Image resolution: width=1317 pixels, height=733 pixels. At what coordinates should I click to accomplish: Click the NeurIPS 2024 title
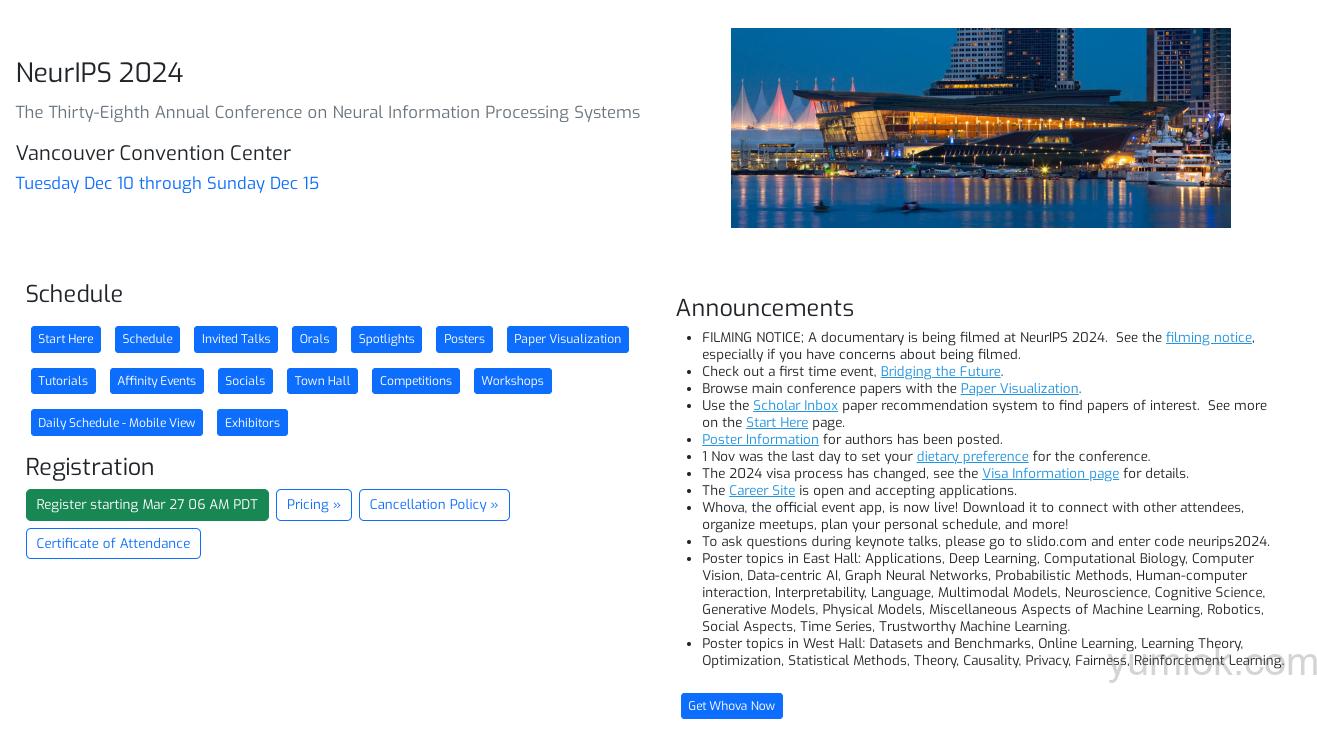click(x=99, y=73)
